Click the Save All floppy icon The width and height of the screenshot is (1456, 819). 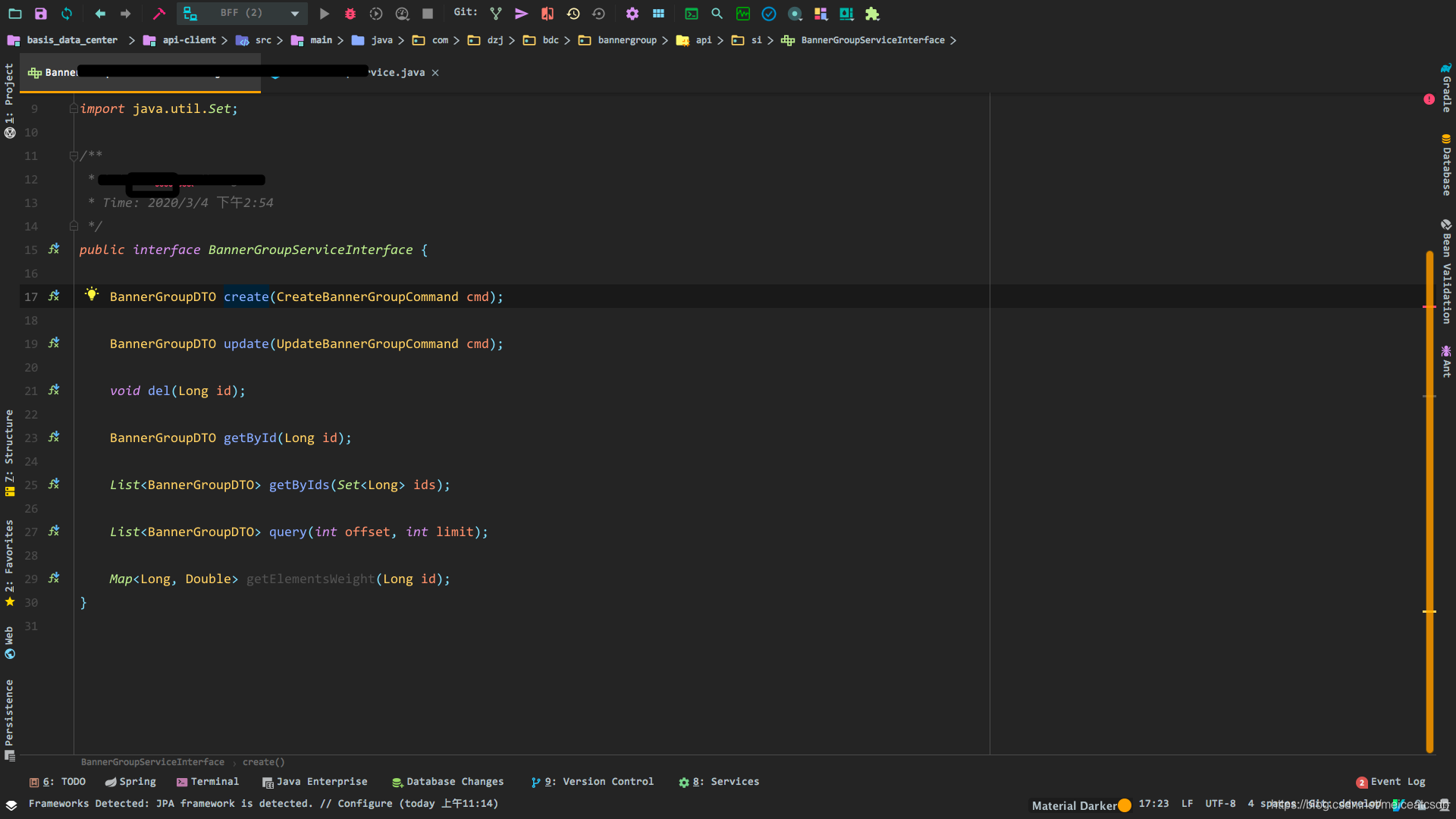41,14
